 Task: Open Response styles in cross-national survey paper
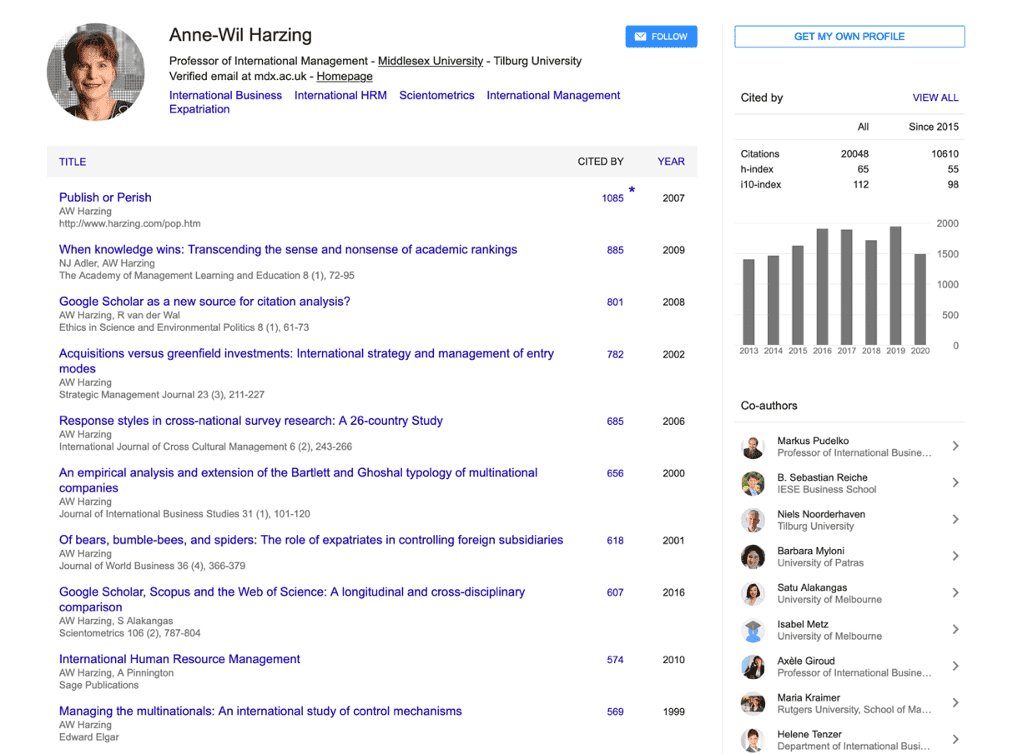(x=251, y=421)
